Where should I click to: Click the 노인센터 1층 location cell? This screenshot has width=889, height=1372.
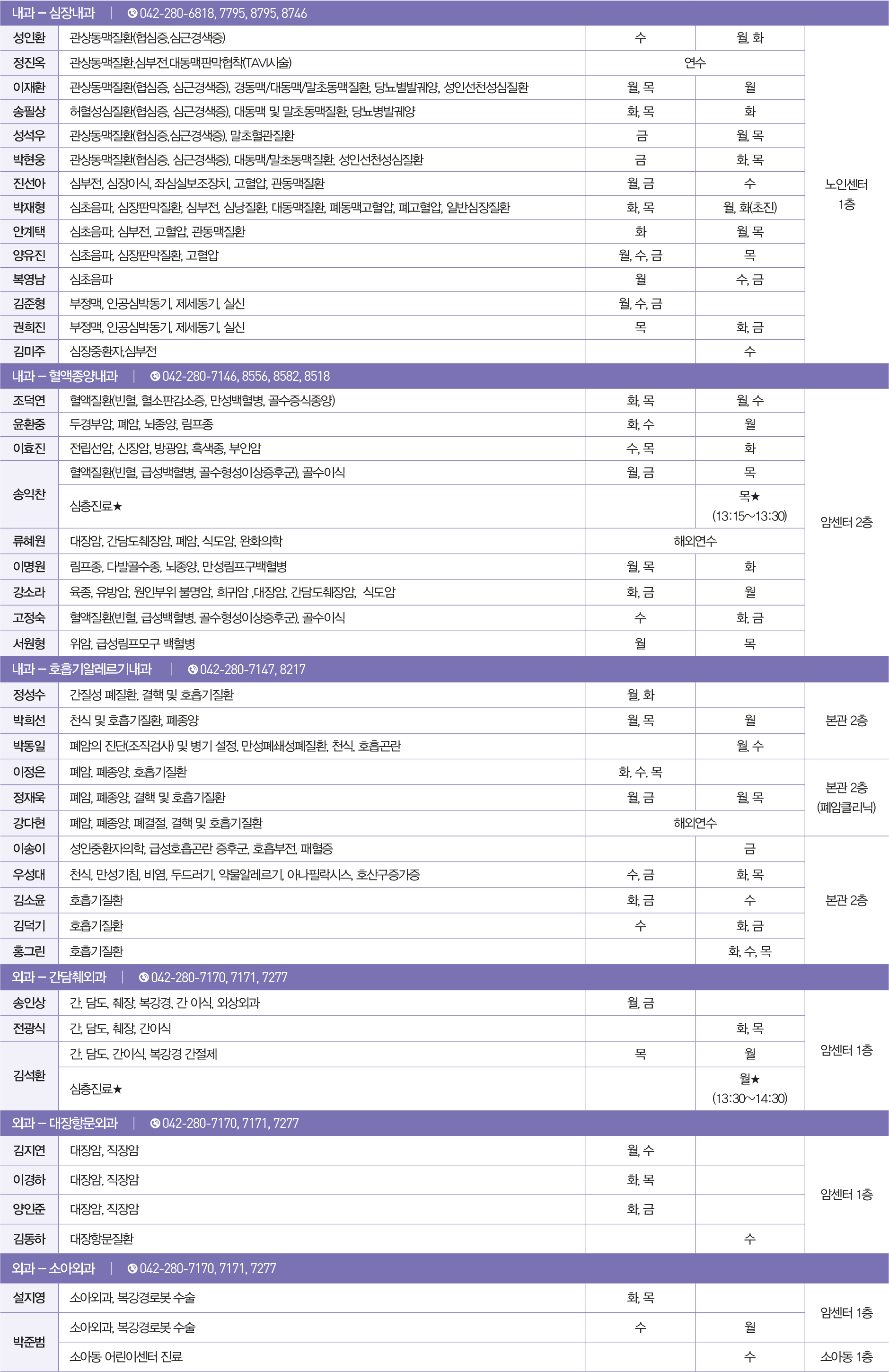click(846, 194)
